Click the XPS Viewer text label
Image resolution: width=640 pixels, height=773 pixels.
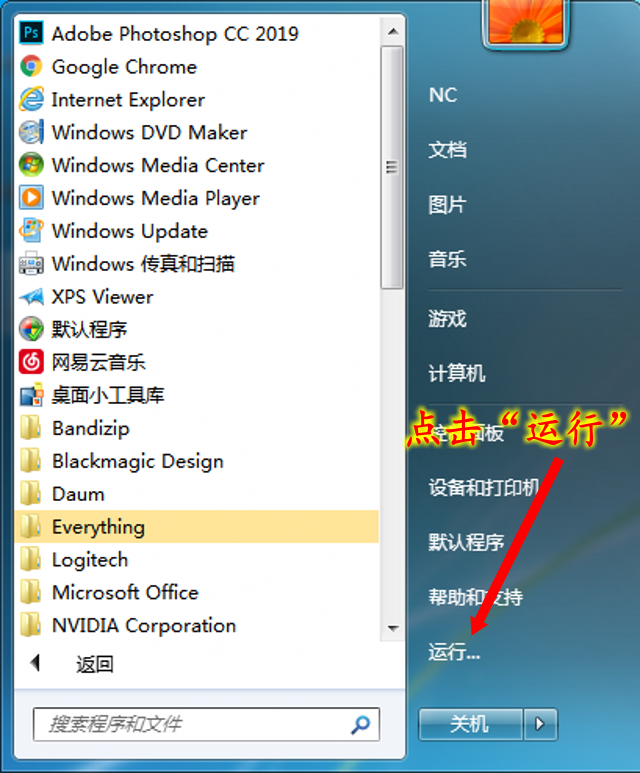[x=102, y=297]
